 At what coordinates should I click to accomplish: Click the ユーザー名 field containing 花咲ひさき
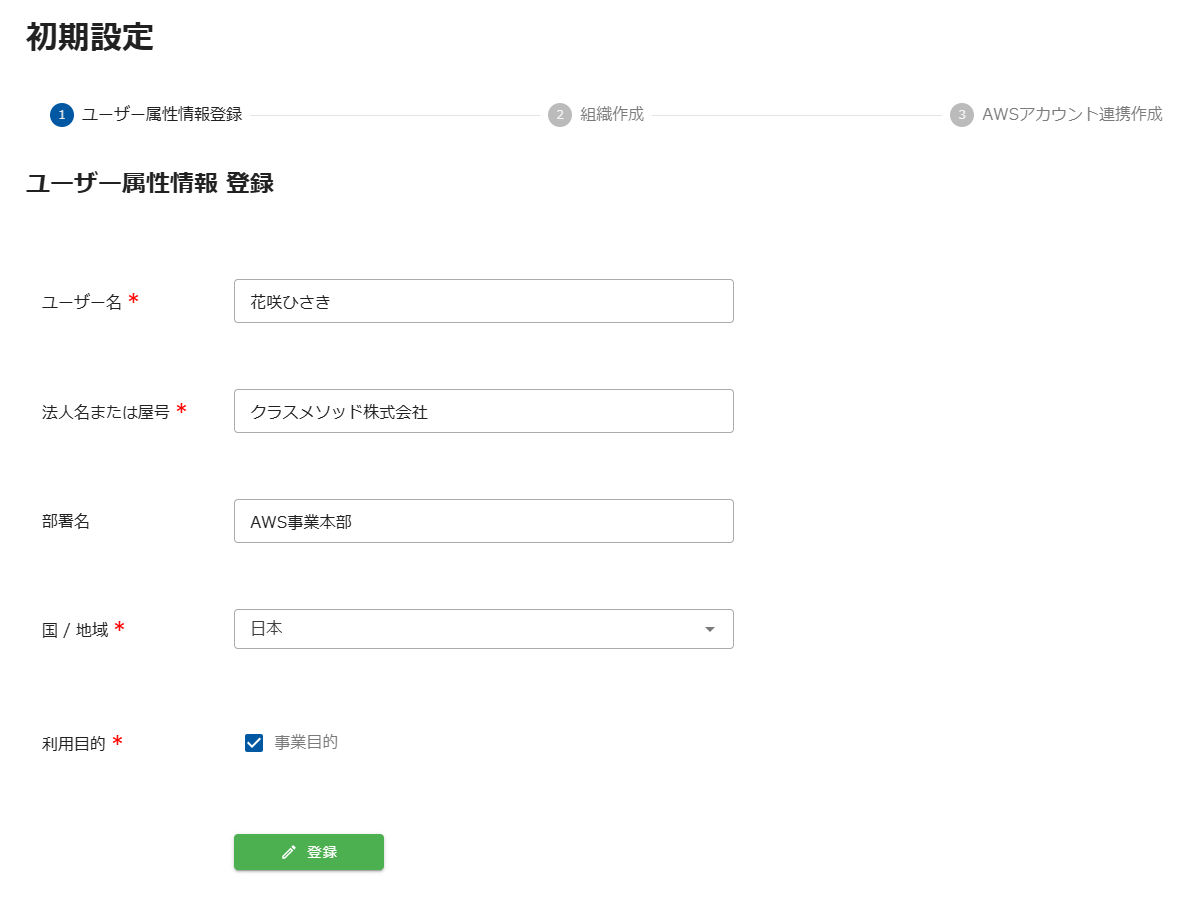point(483,301)
